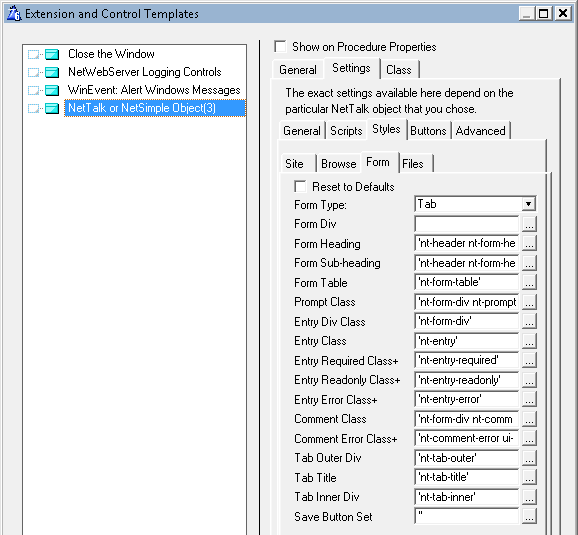Open ellipsis expander for Tab Title
The width and height of the screenshot is (578, 535).
tap(529, 477)
